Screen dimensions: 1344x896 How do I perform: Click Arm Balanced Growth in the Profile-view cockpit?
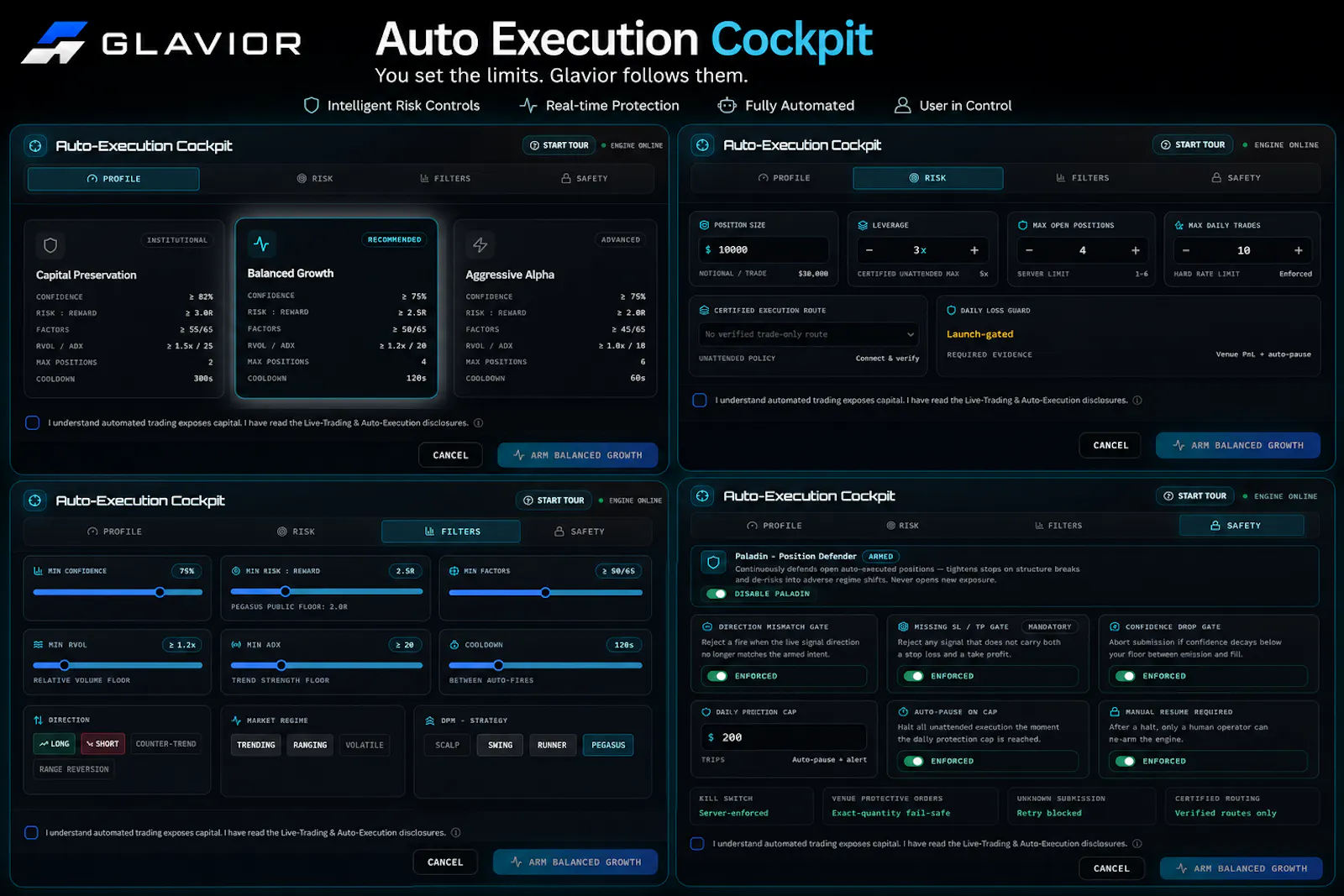point(578,455)
